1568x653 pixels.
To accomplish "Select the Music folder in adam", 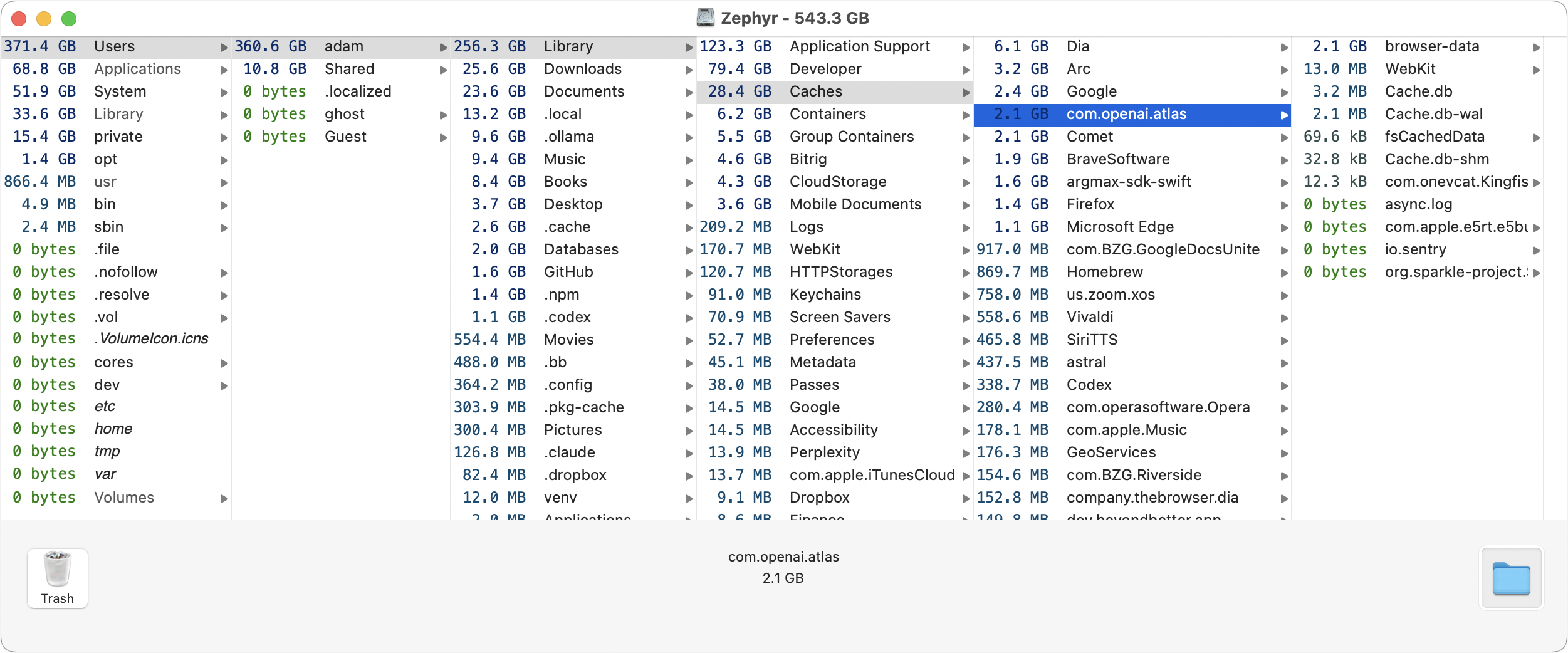I will coord(573,159).
